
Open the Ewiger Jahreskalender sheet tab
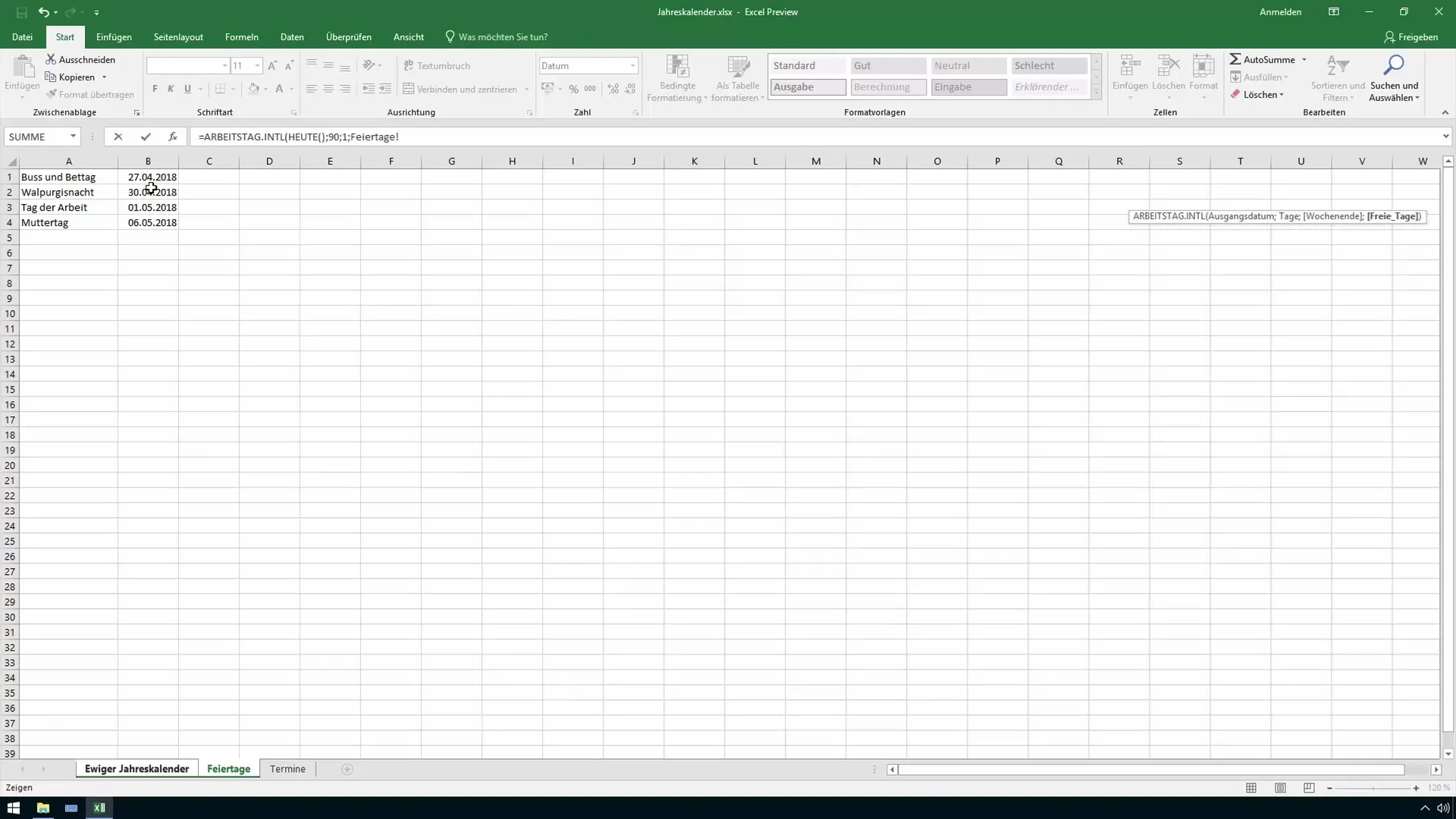click(137, 769)
